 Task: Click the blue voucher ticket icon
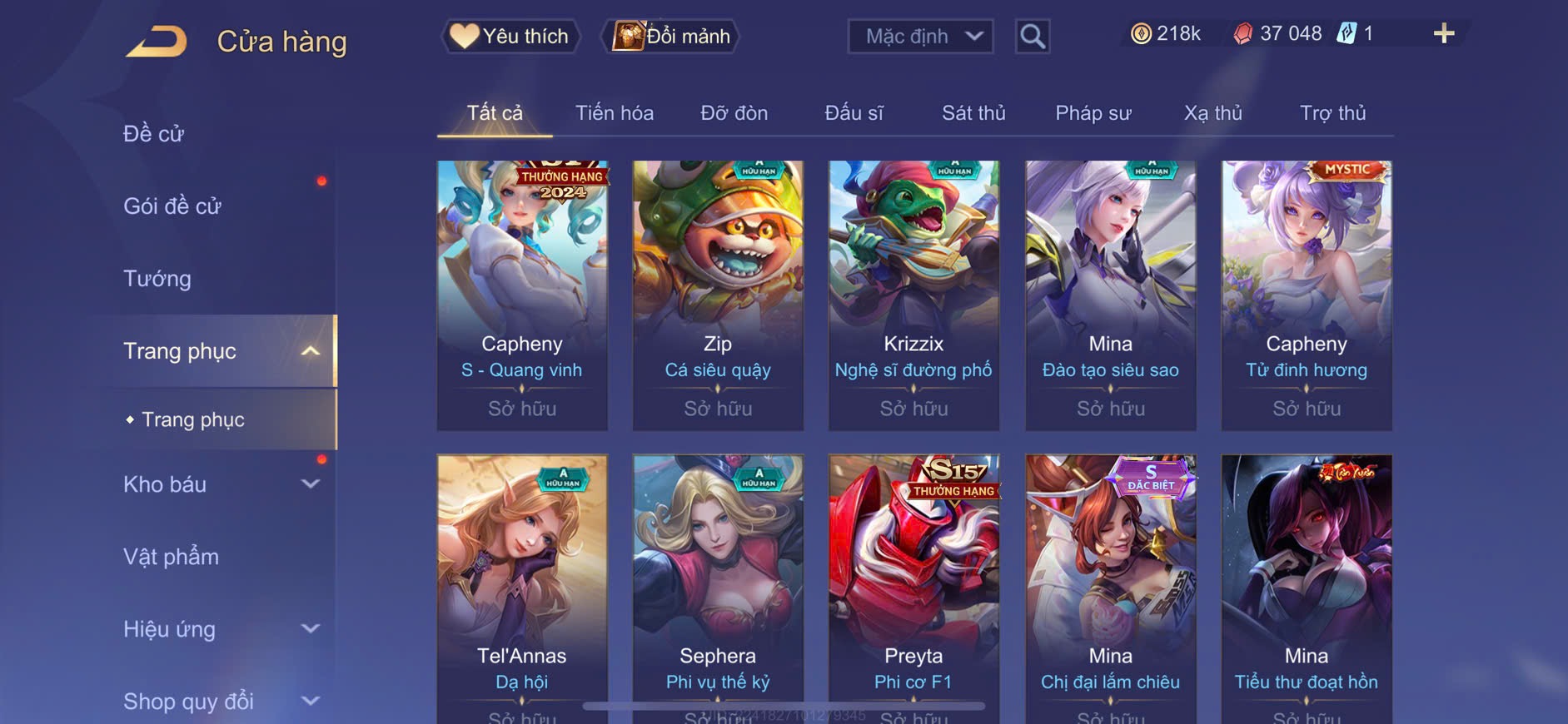[1346, 33]
